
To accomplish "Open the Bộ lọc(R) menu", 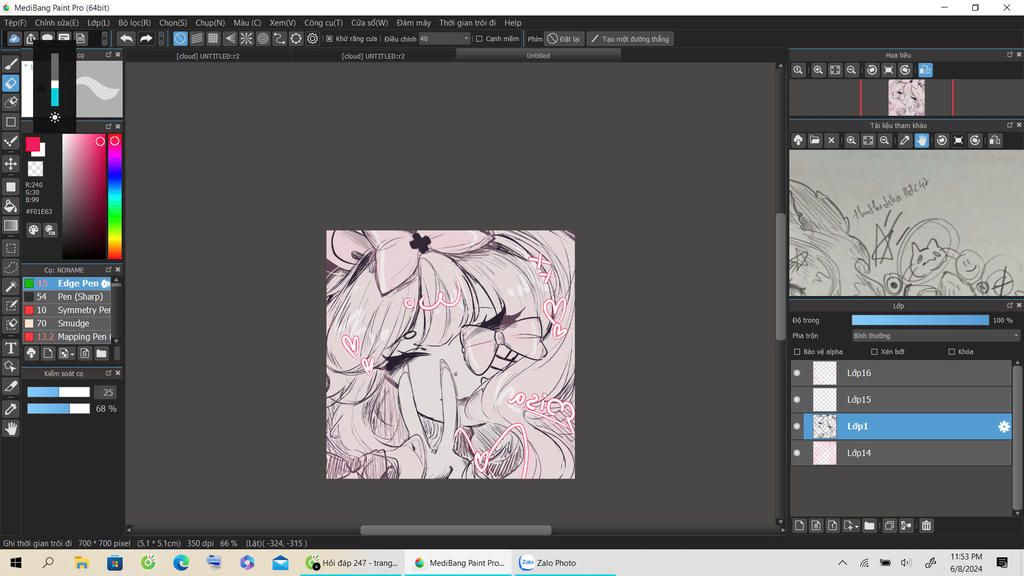I will click(x=135, y=23).
